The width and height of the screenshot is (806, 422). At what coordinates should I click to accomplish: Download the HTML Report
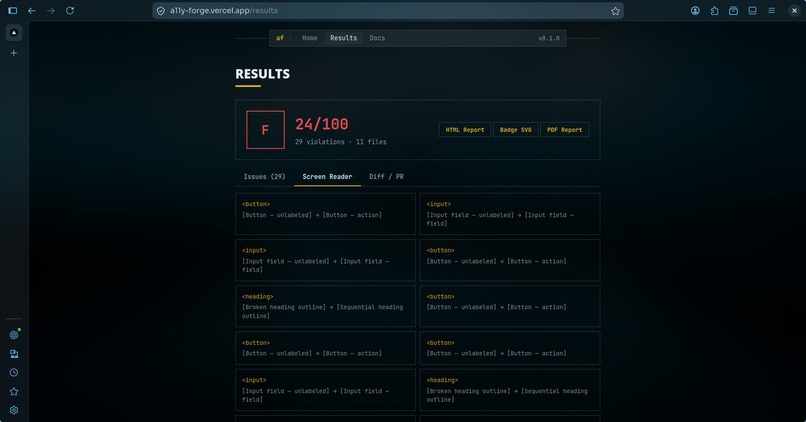coord(465,130)
